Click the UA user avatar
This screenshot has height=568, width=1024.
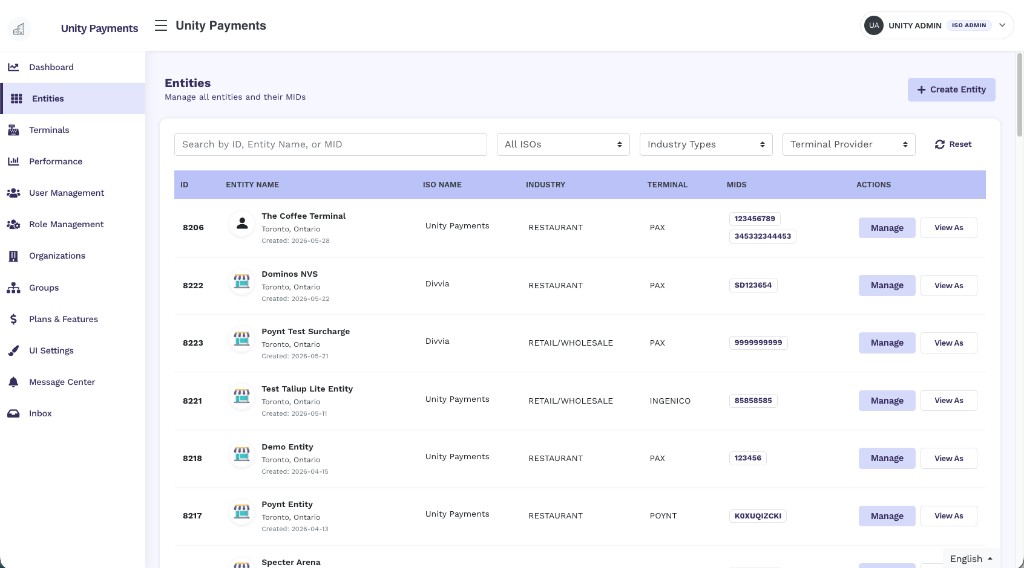coord(874,25)
